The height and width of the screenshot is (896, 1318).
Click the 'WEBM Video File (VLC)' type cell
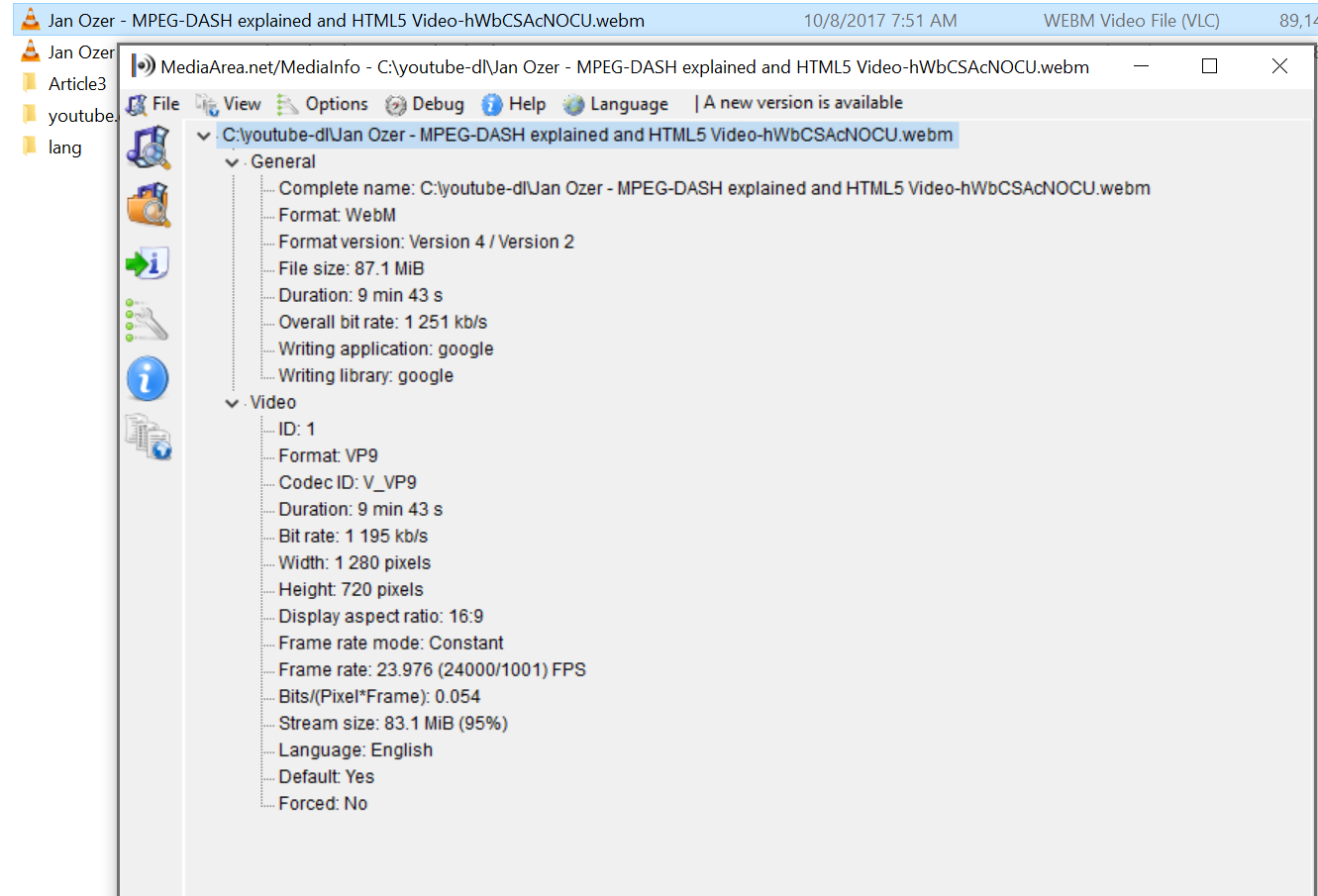[1132, 20]
